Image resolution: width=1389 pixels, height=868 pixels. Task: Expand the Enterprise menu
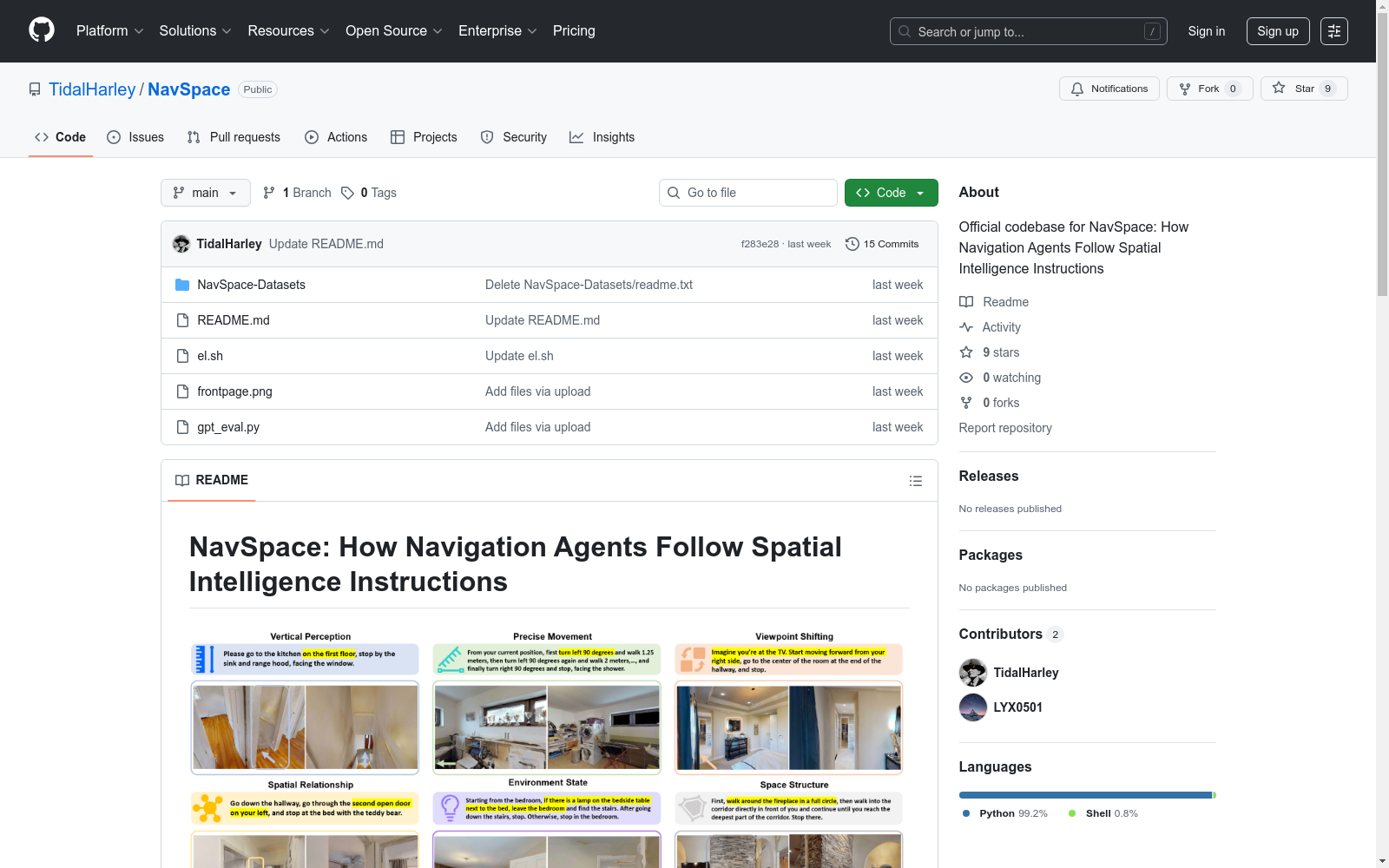click(x=498, y=31)
